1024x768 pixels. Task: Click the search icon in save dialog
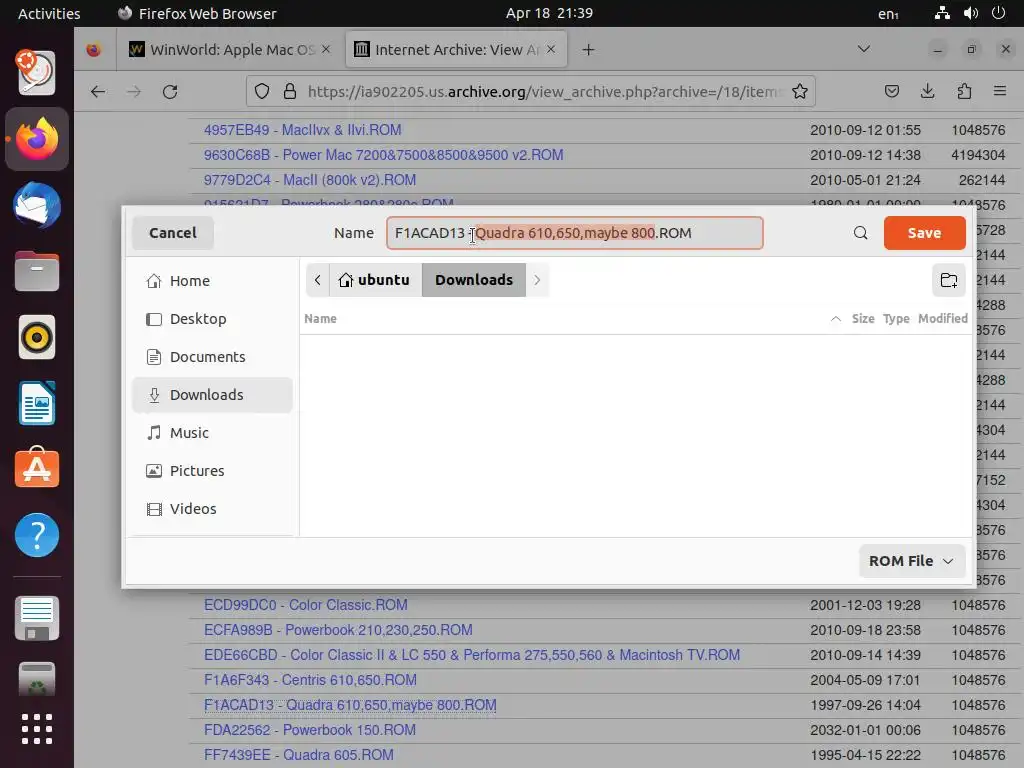[861, 233]
